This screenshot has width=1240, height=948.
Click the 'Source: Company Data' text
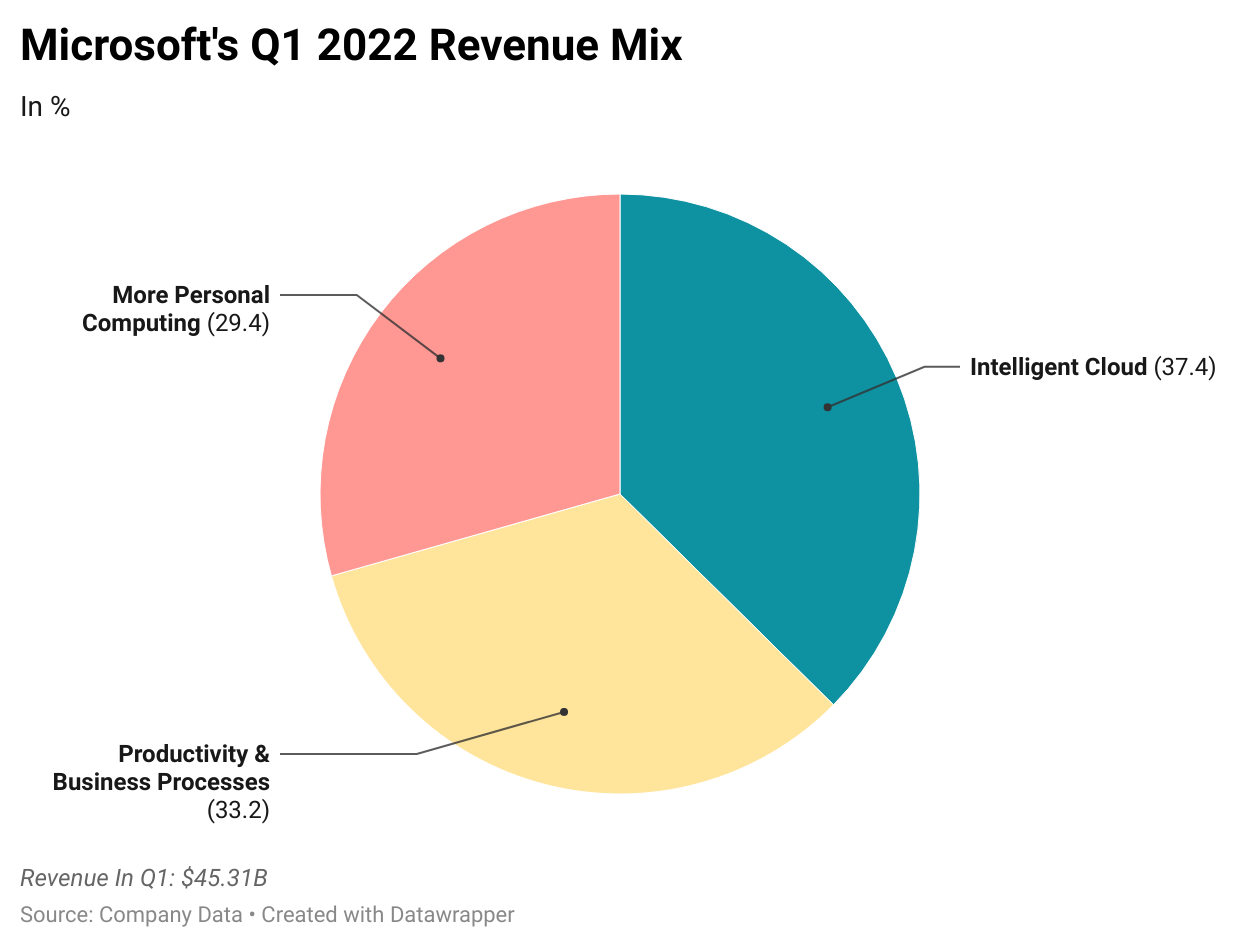pos(131,914)
